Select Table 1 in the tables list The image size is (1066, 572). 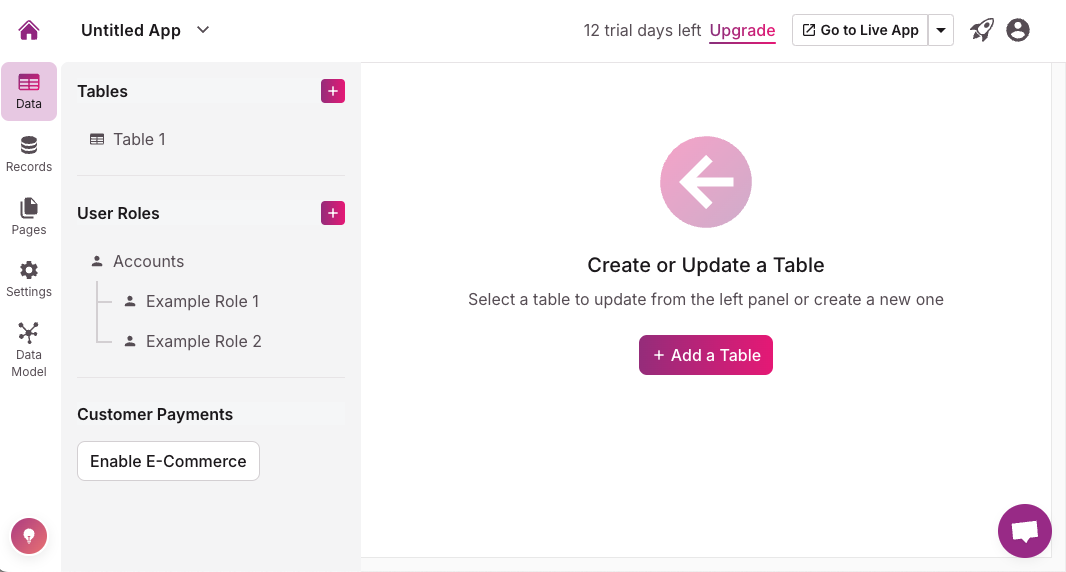(x=139, y=139)
